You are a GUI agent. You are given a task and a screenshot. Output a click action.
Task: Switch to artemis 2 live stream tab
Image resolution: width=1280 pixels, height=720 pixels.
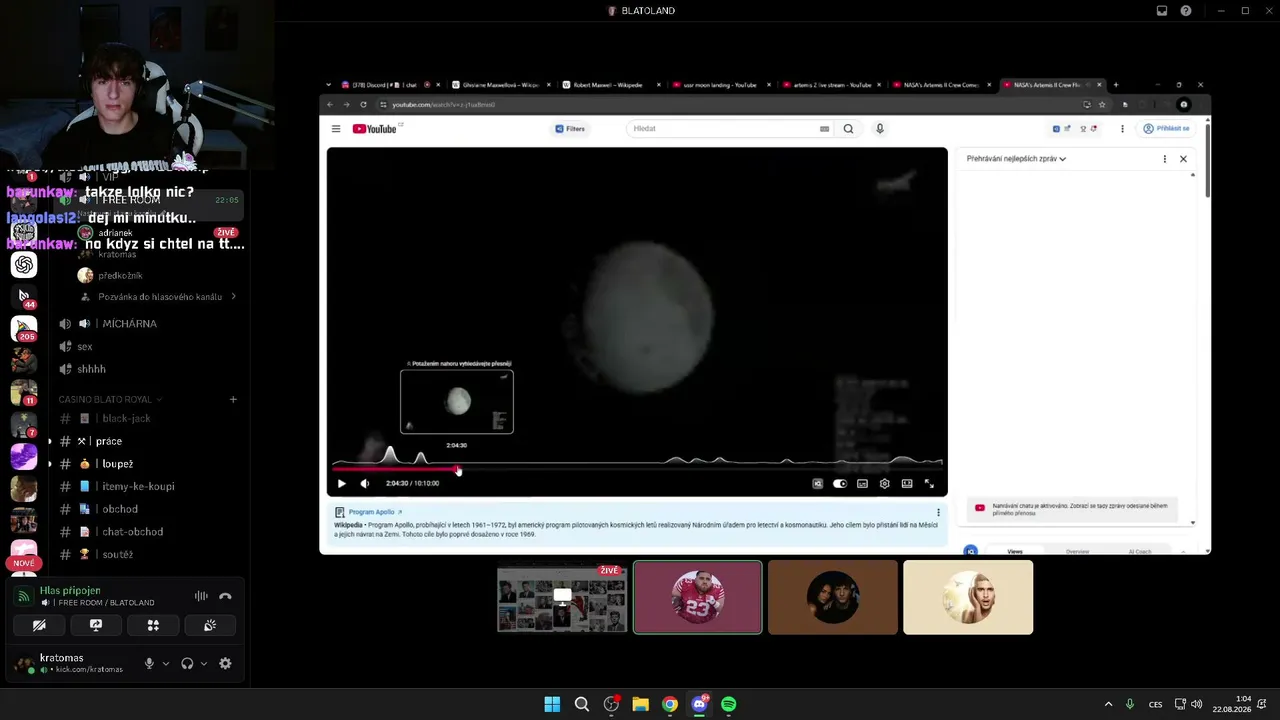click(830, 85)
